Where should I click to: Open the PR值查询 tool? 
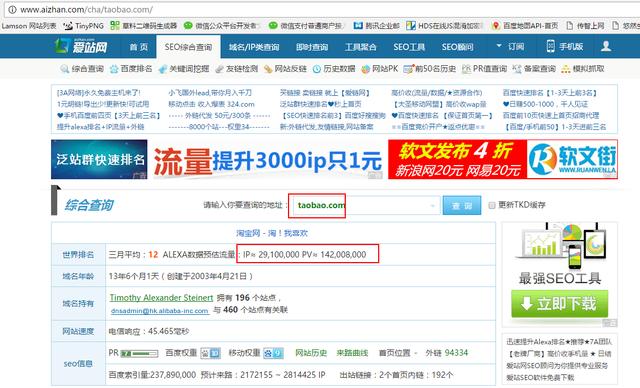click(484, 69)
